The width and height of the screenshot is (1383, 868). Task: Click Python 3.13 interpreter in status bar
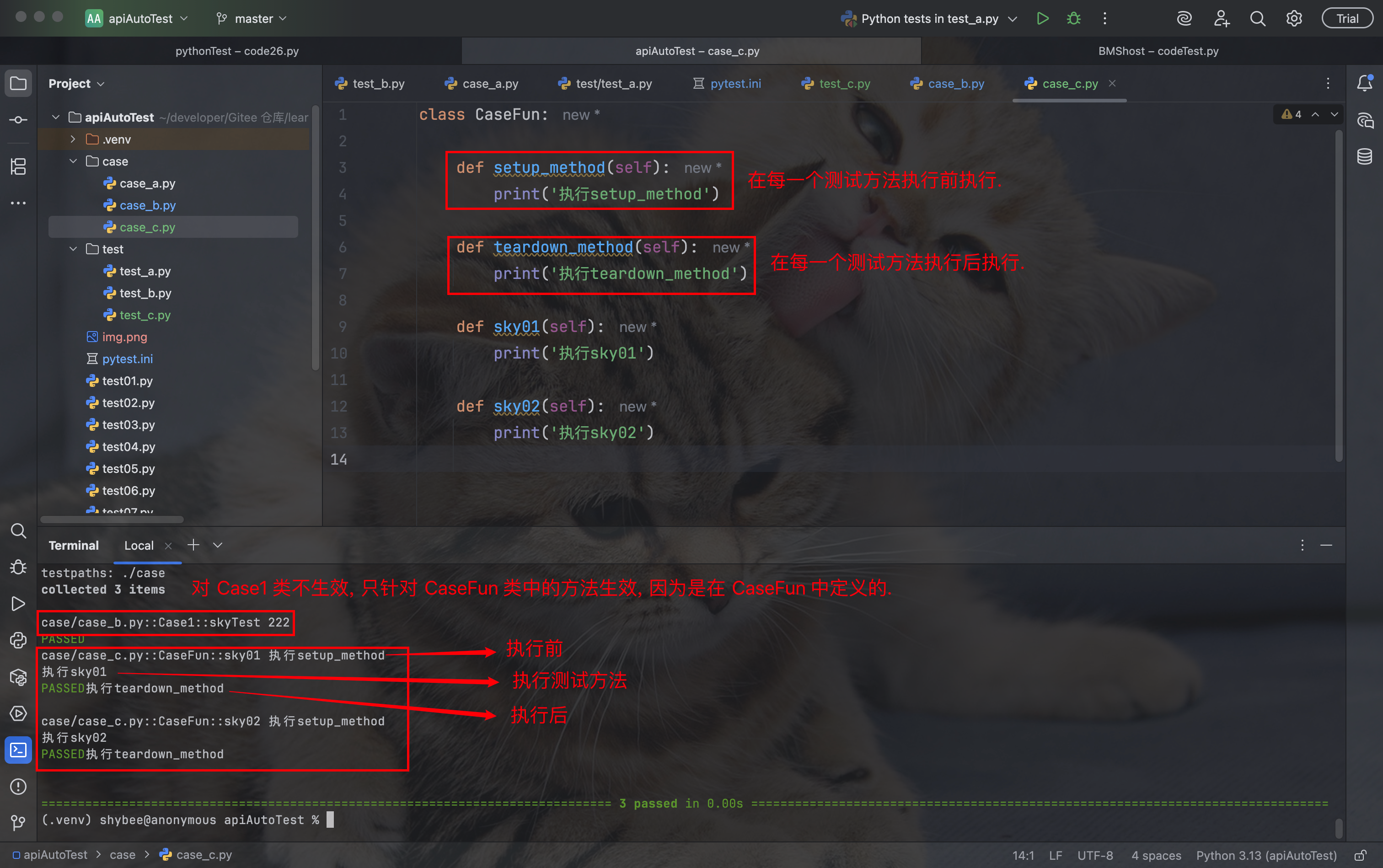[x=1266, y=855]
